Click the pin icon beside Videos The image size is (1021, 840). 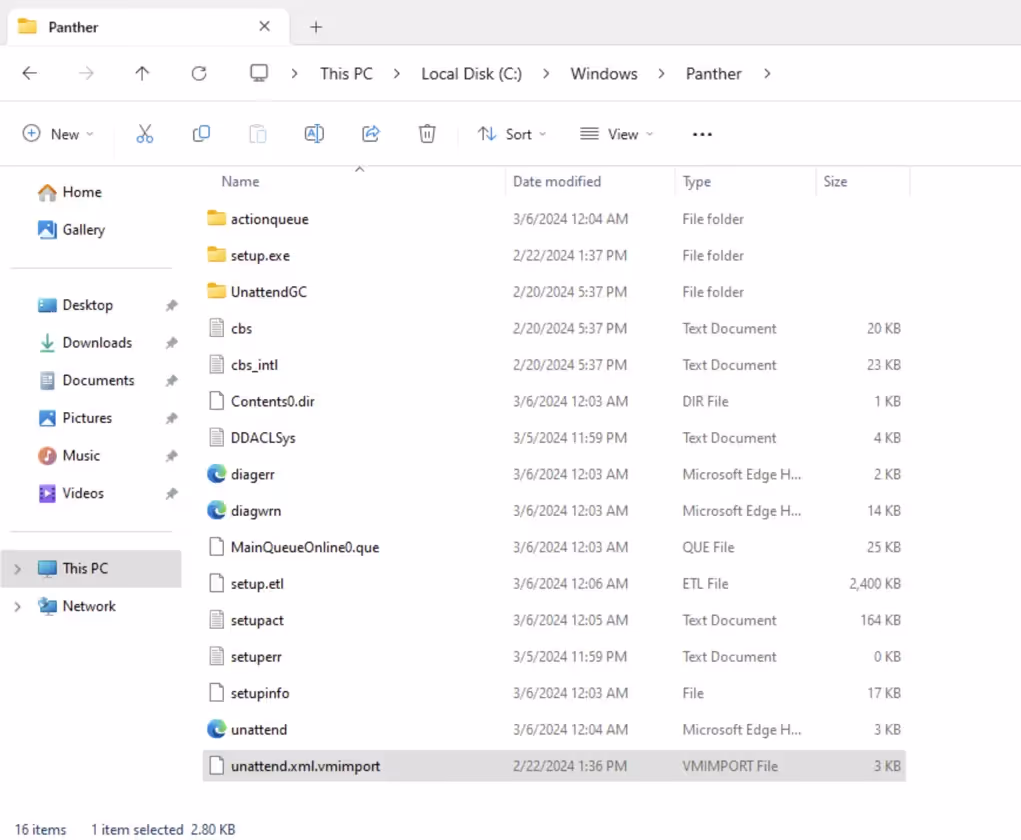[171, 494]
